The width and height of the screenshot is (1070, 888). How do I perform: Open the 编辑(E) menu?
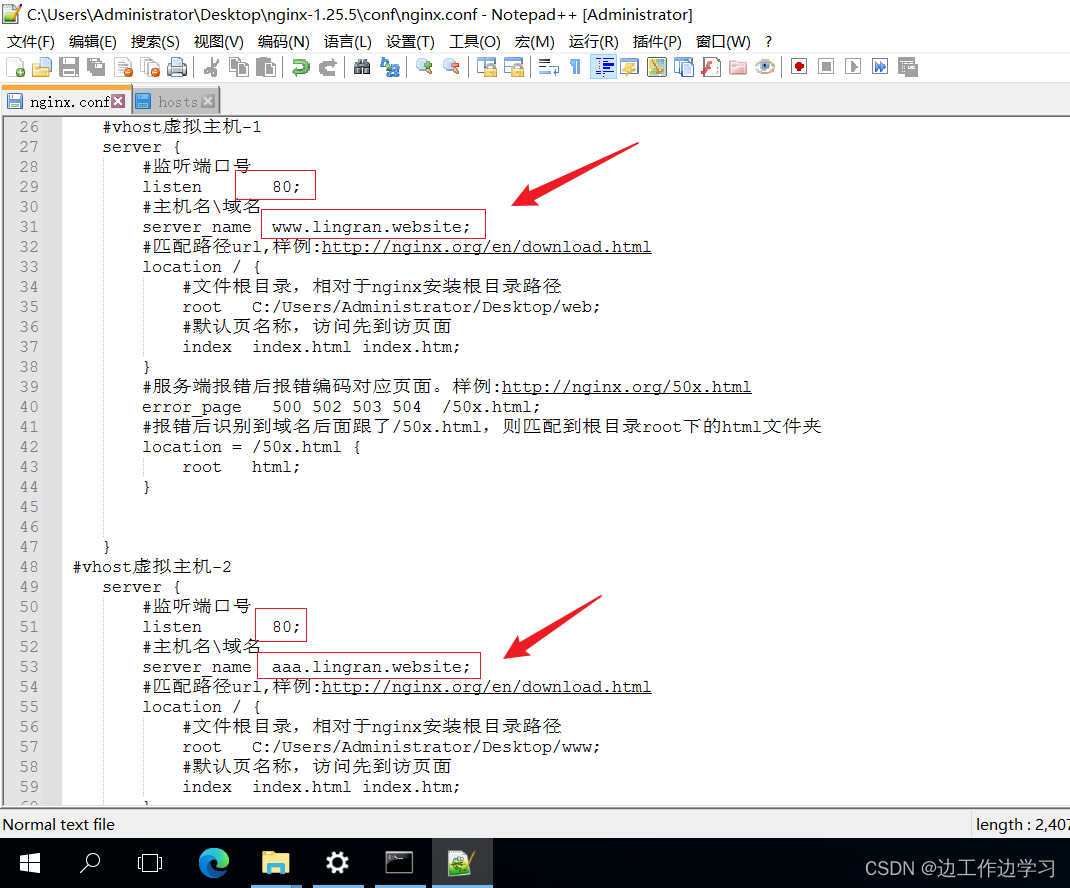[x=93, y=42]
